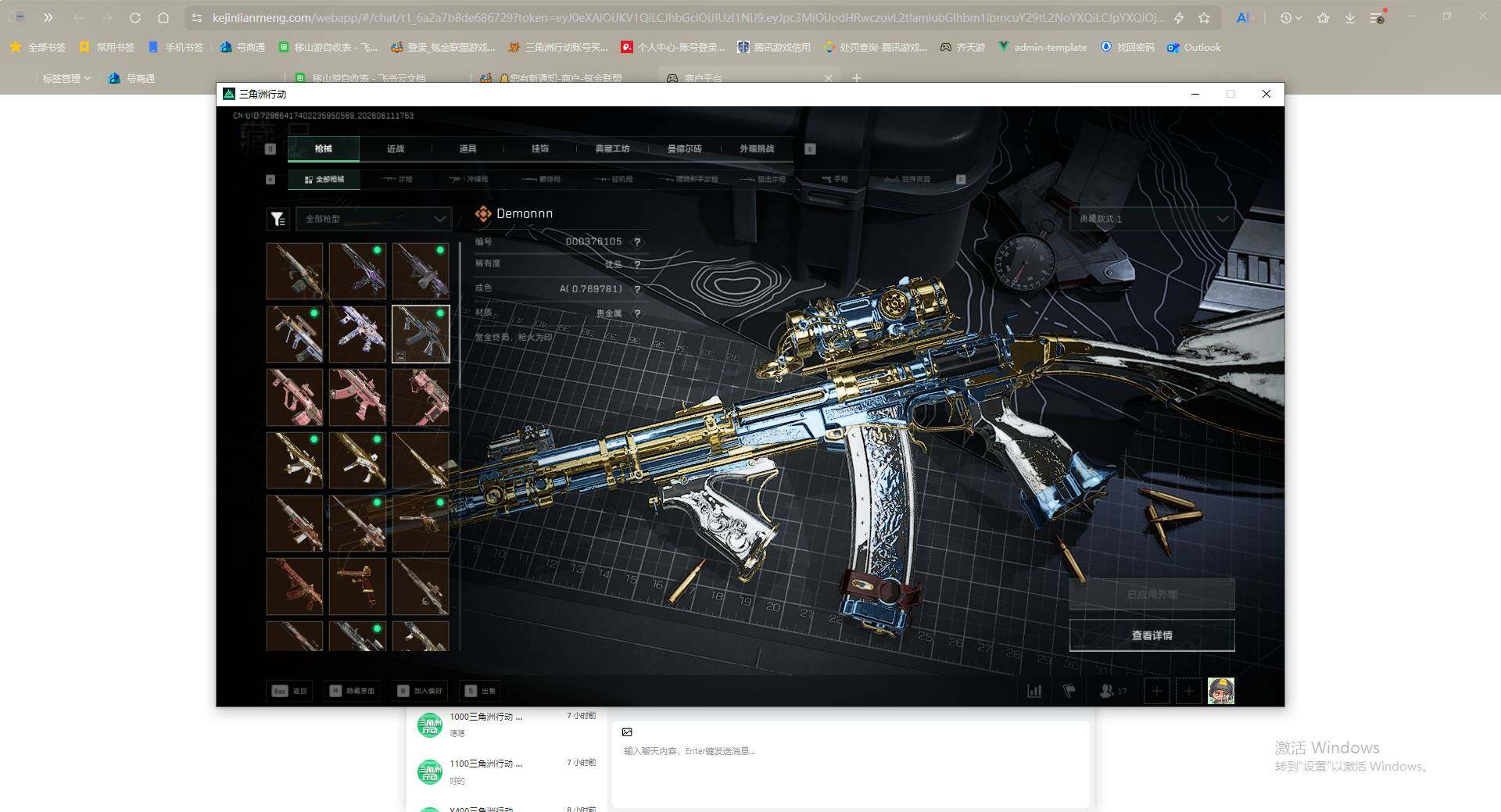Open the browser favorites star list icon

1323,17
